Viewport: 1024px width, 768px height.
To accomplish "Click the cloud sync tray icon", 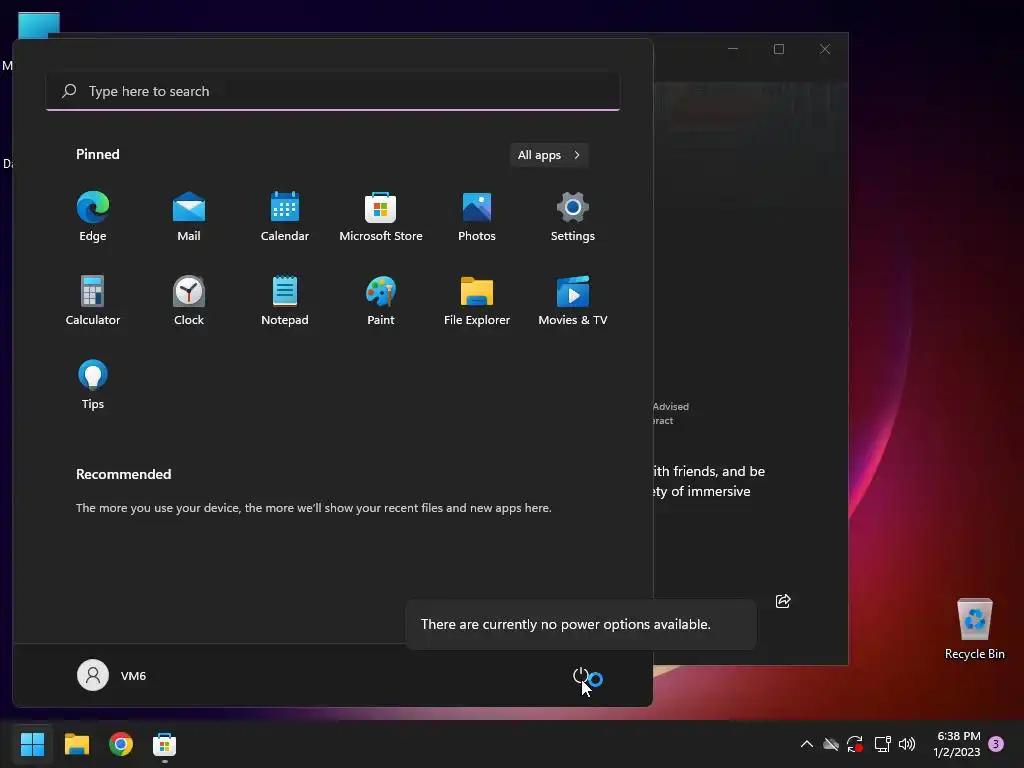I will coord(831,744).
